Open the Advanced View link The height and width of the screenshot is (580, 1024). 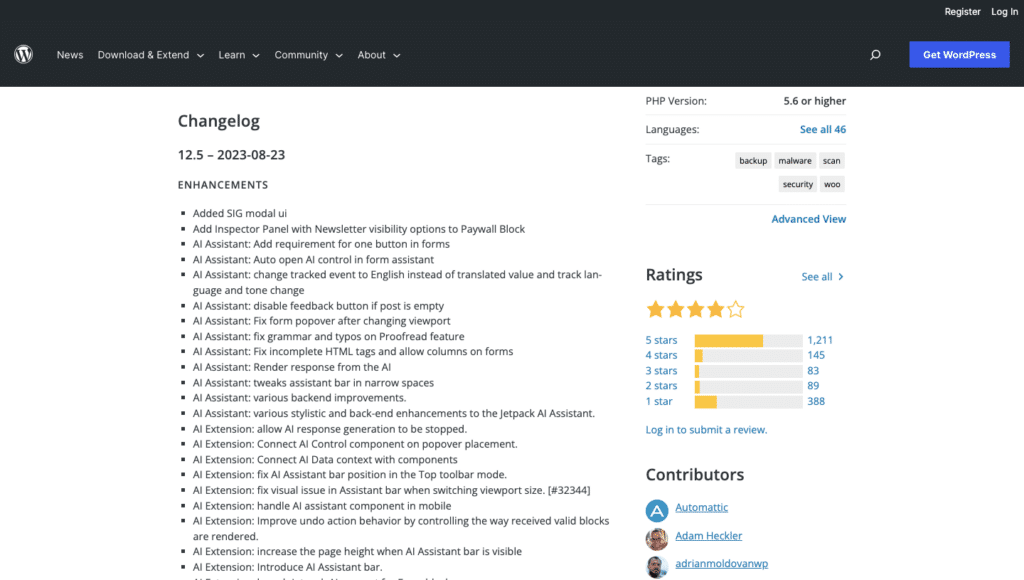point(808,219)
